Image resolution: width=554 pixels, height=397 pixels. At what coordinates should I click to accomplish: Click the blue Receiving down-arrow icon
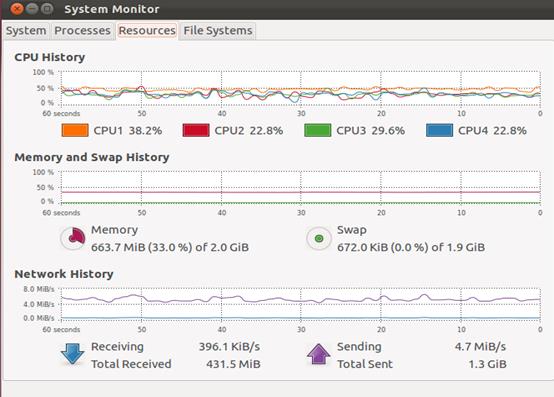coord(72,354)
